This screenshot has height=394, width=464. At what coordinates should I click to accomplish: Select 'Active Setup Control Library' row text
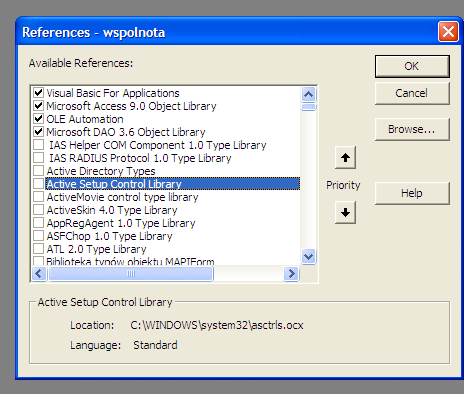click(114, 184)
